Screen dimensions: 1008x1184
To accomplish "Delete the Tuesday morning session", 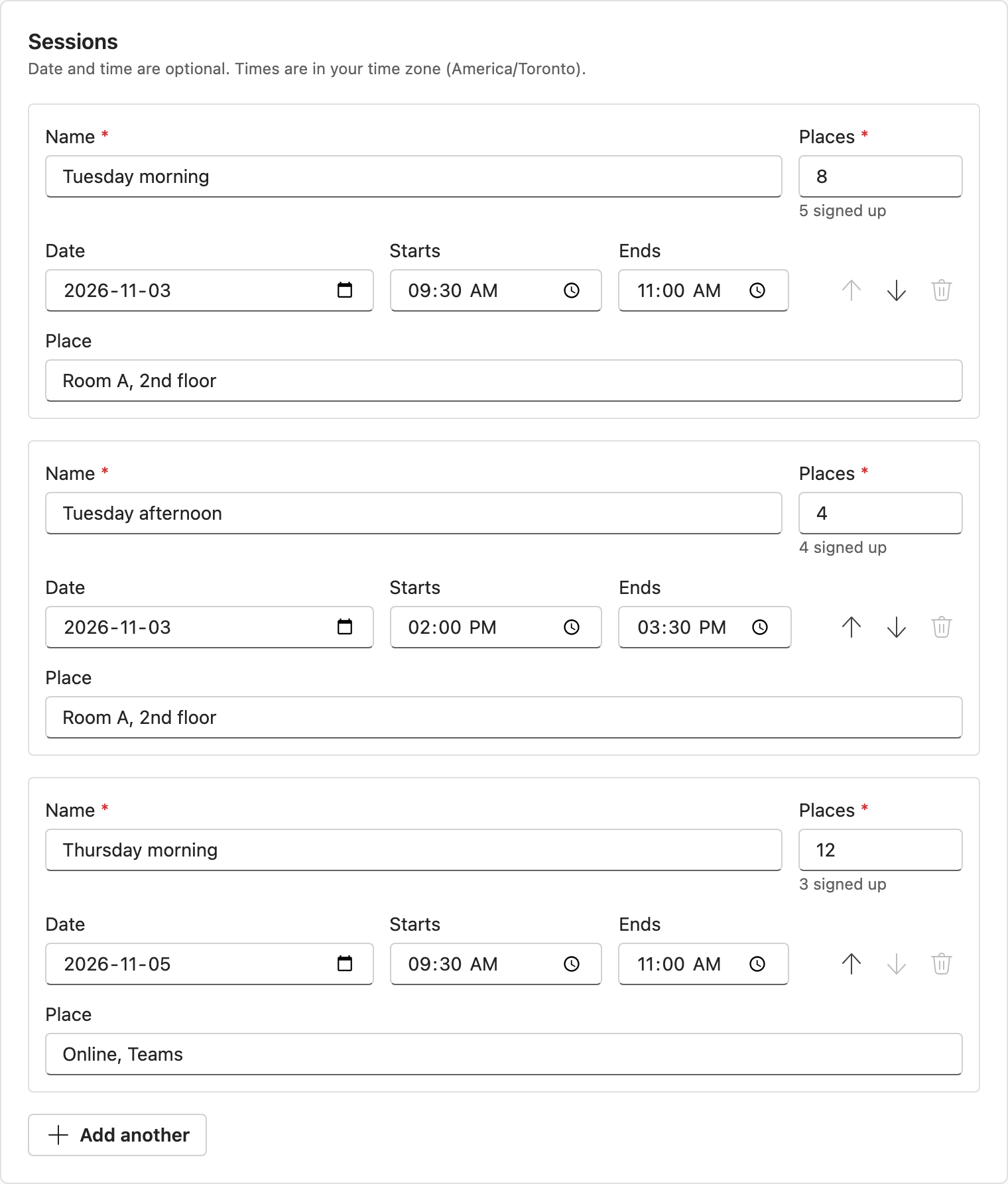I will coord(942,290).
